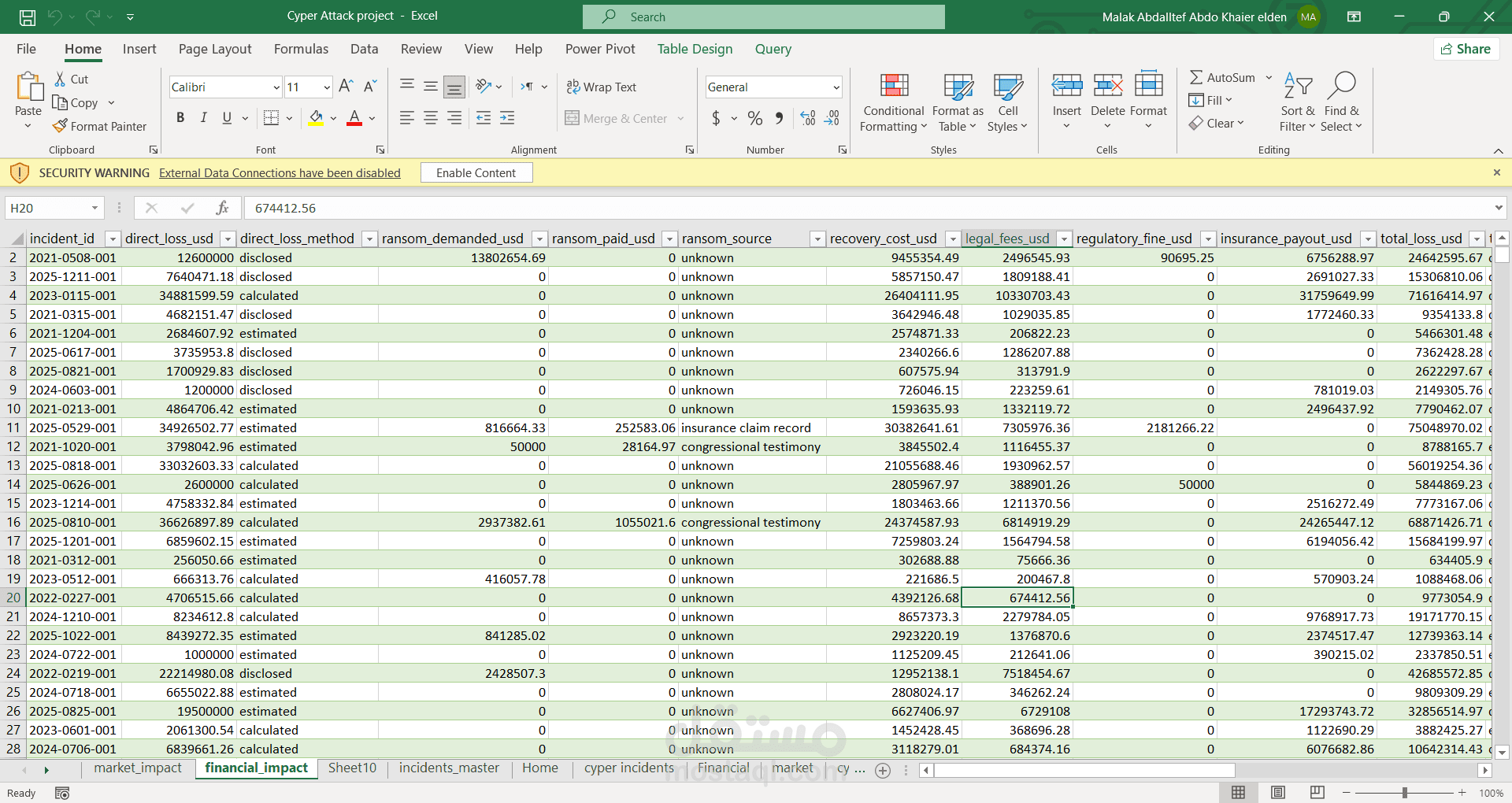1512x803 pixels.
Task: Switch to Page Layout view in status bar
Action: click(x=1277, y=792)
